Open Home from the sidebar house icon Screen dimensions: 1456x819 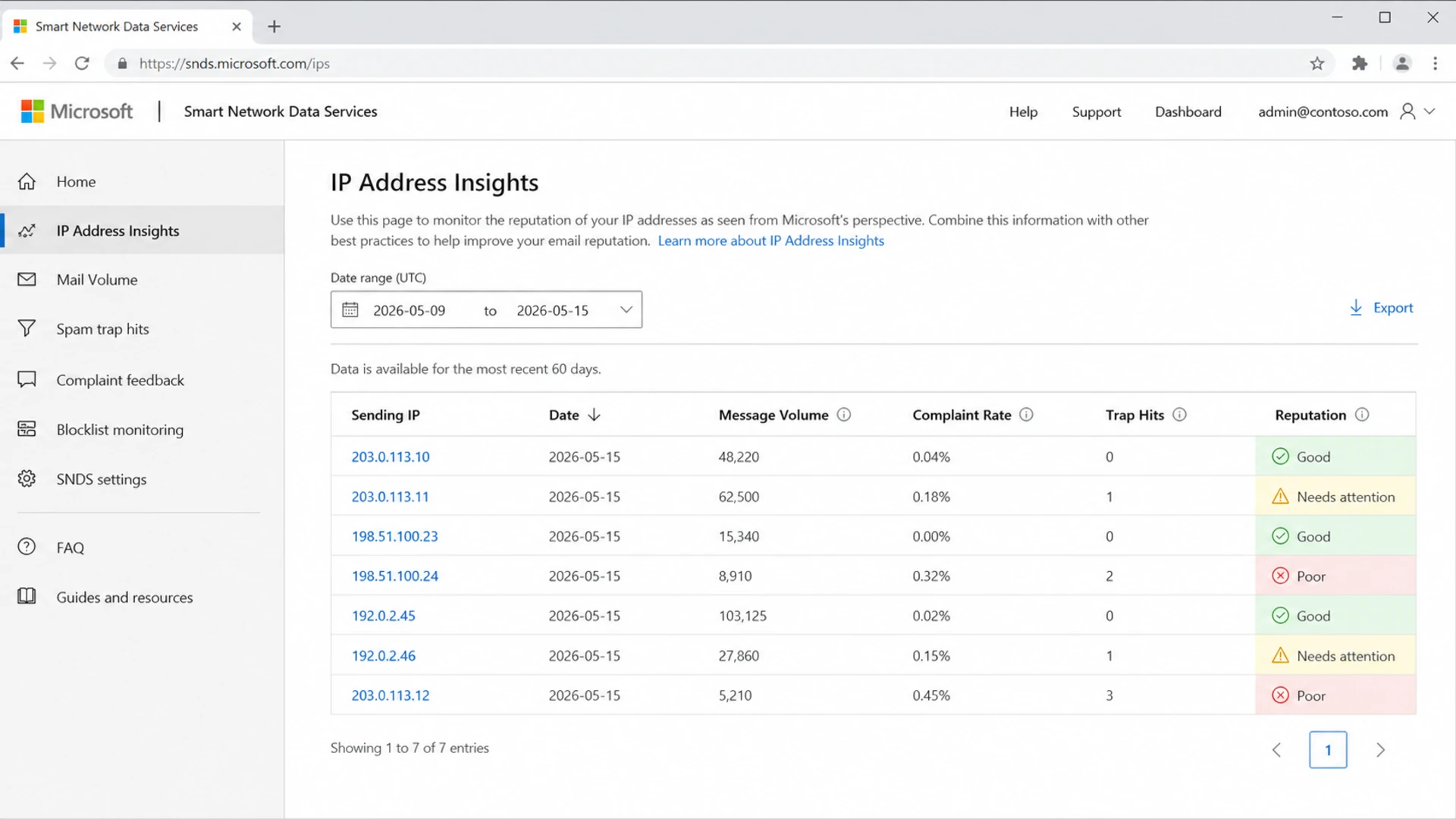tap(27, 181)
